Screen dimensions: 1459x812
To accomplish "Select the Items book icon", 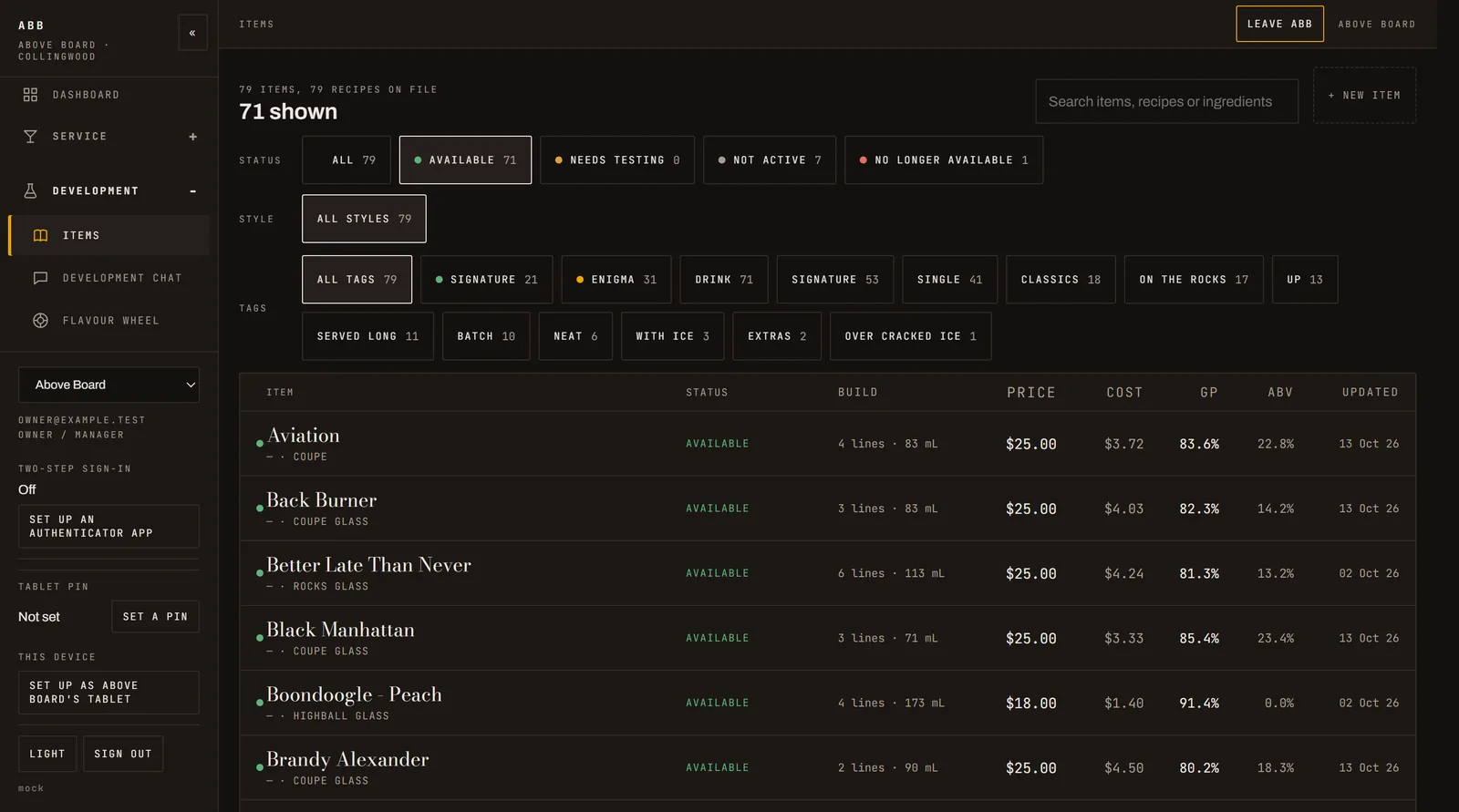I will (x=40, y=235).
